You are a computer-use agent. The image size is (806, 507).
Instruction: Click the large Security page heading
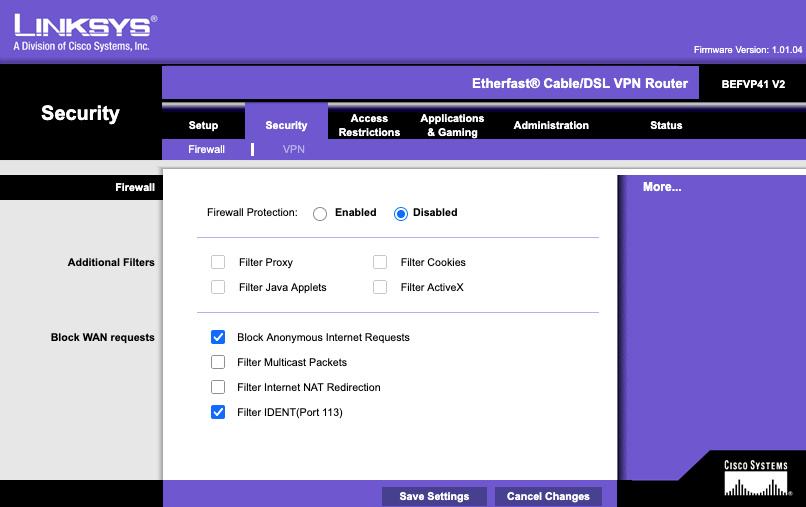80,113
